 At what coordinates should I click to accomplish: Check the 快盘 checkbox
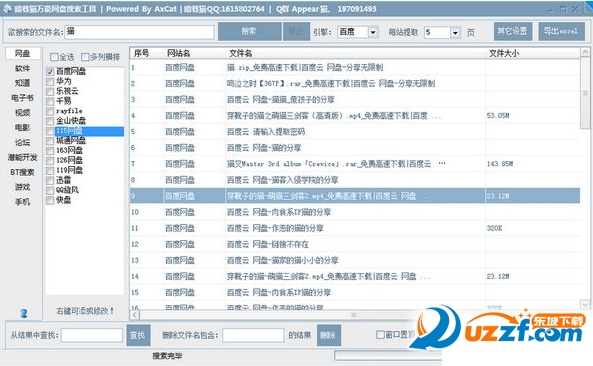50,200
